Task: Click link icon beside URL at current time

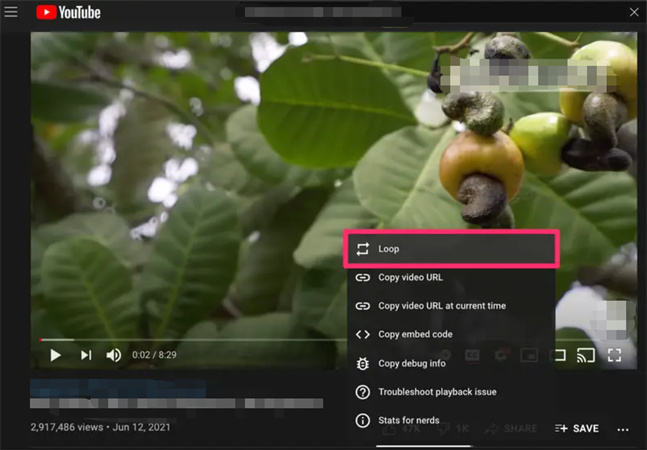Action: point(362,306)
